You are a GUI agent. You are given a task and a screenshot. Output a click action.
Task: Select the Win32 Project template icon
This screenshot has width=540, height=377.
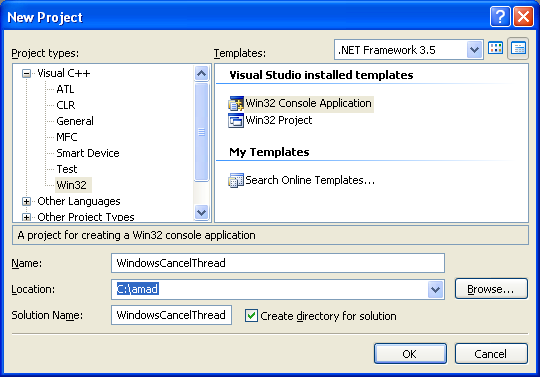tap(236, 121)
